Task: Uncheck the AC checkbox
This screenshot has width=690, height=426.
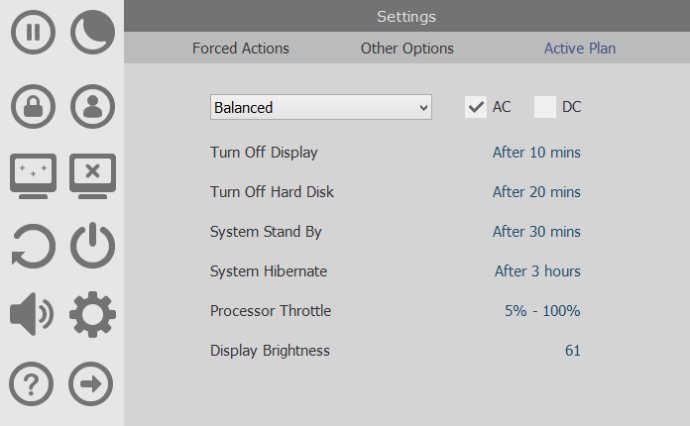Action: pyautogui.click(x=476, y=107)
